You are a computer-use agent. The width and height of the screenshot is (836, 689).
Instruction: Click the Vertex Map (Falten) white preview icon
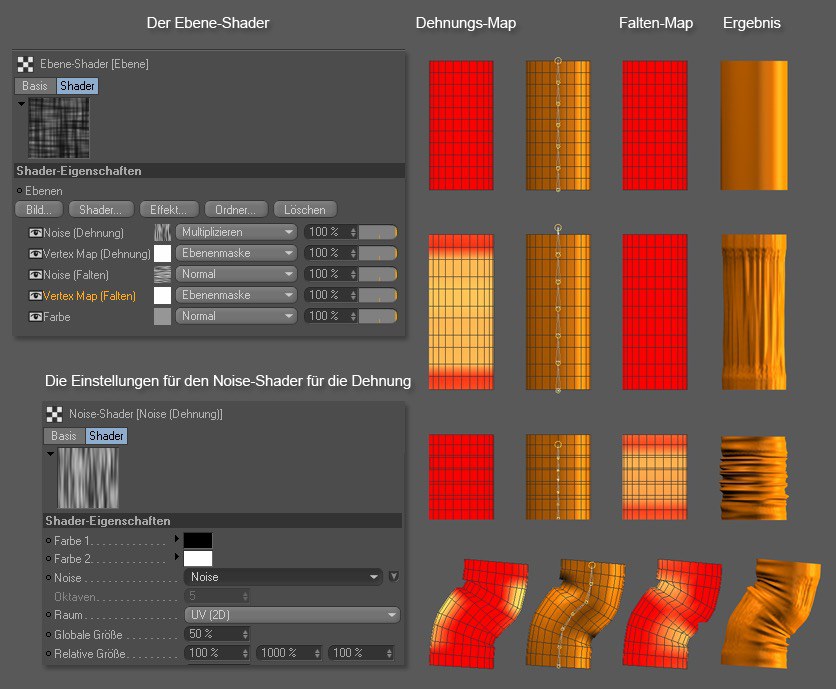point(162,295)
